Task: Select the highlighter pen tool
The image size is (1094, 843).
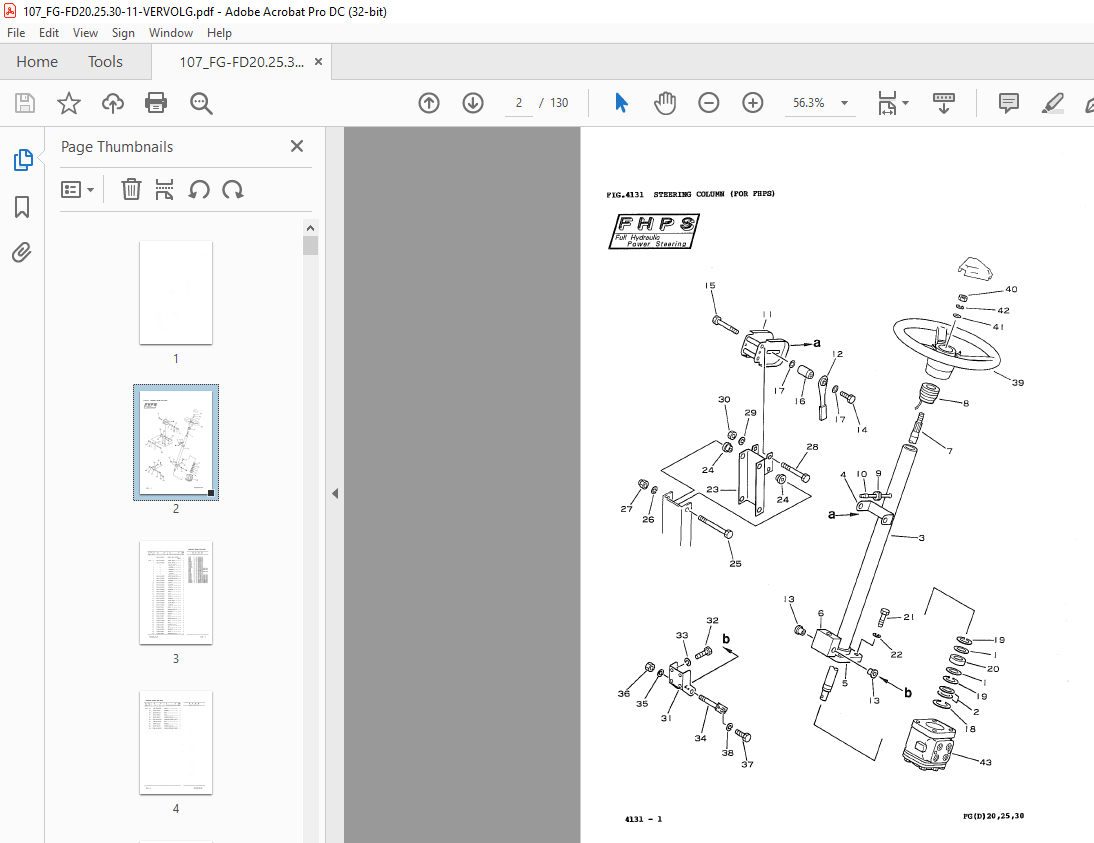Action: (x=1052, y=103)
